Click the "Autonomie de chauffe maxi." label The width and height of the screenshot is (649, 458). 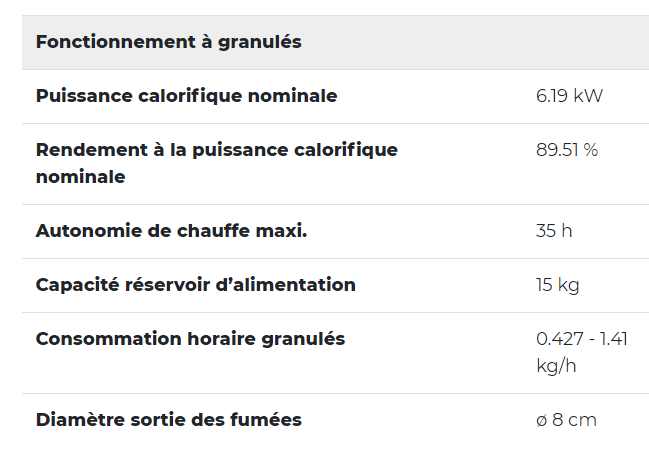(171, 231)
